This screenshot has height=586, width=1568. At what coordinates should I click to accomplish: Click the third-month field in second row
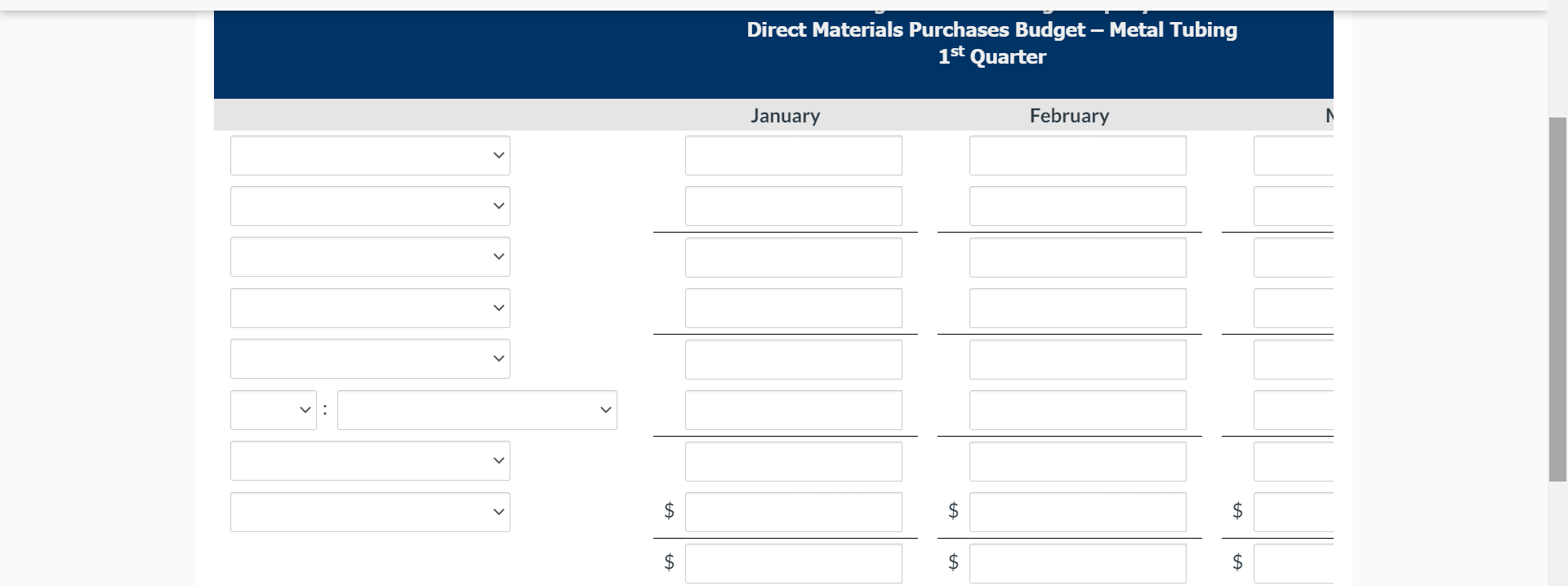click(1294, 206)
